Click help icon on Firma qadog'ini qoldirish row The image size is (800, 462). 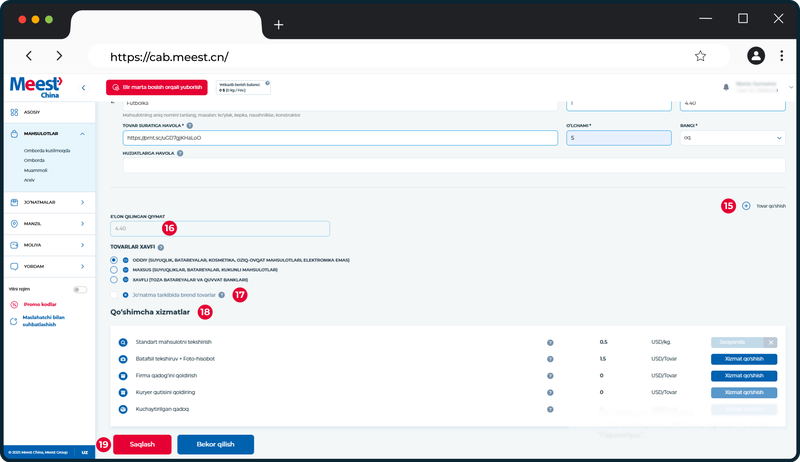(550, 376)
